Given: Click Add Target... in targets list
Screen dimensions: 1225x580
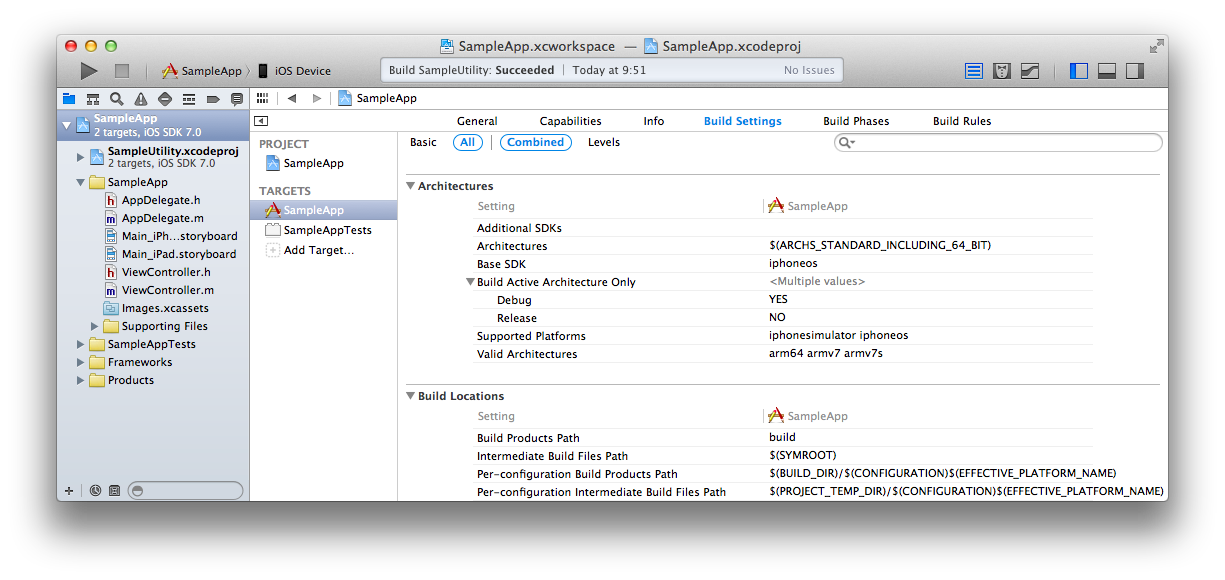Looking at the screenshot, I should point(318,250).
